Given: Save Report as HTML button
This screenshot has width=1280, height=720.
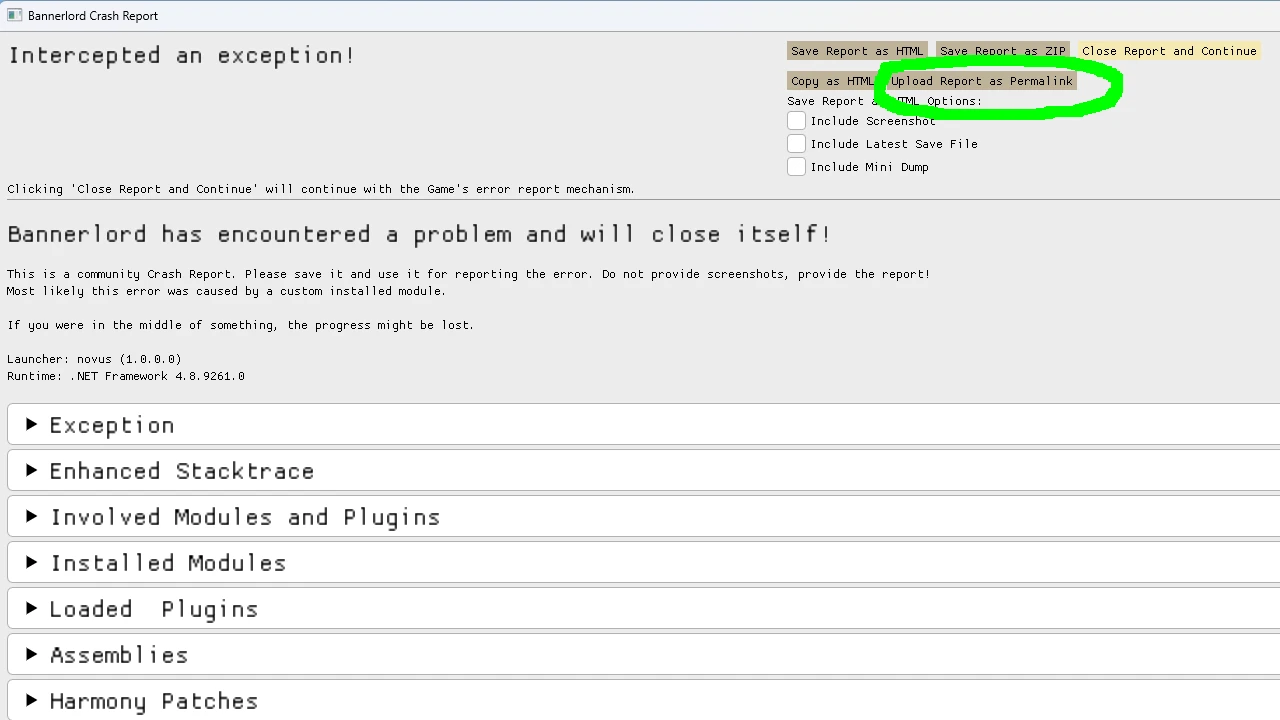Looking at the screenshot, I should pos(857,51).
